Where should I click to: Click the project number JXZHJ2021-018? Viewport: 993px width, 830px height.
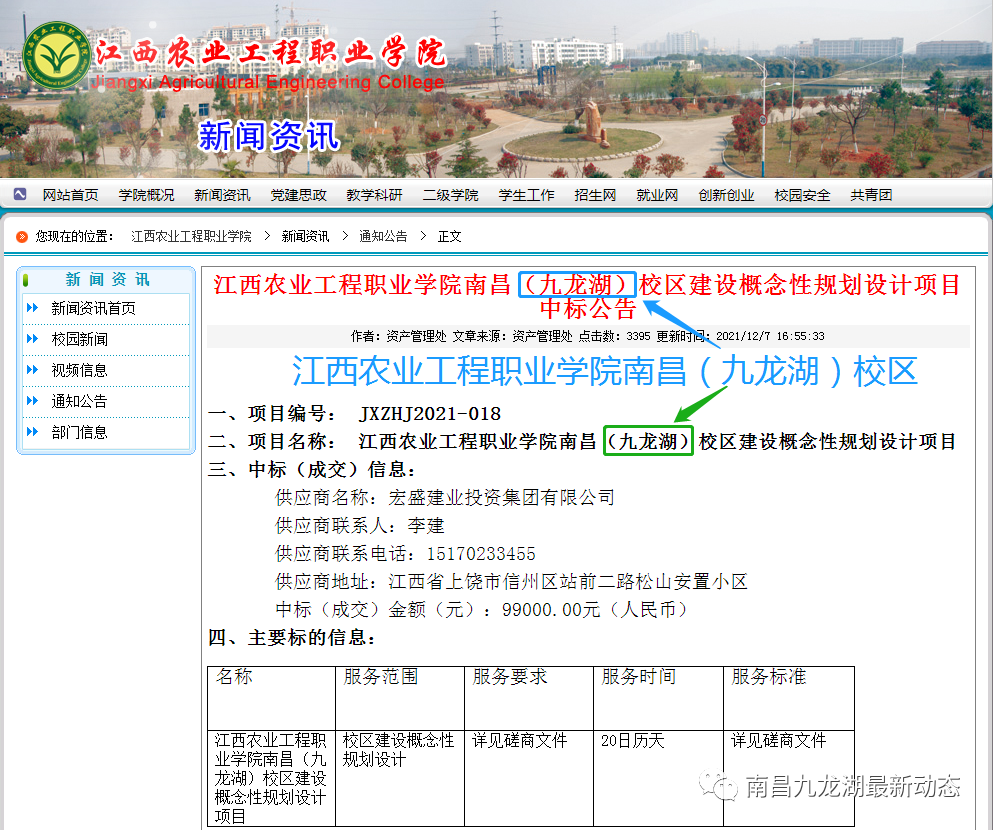[x=429, y=414]
